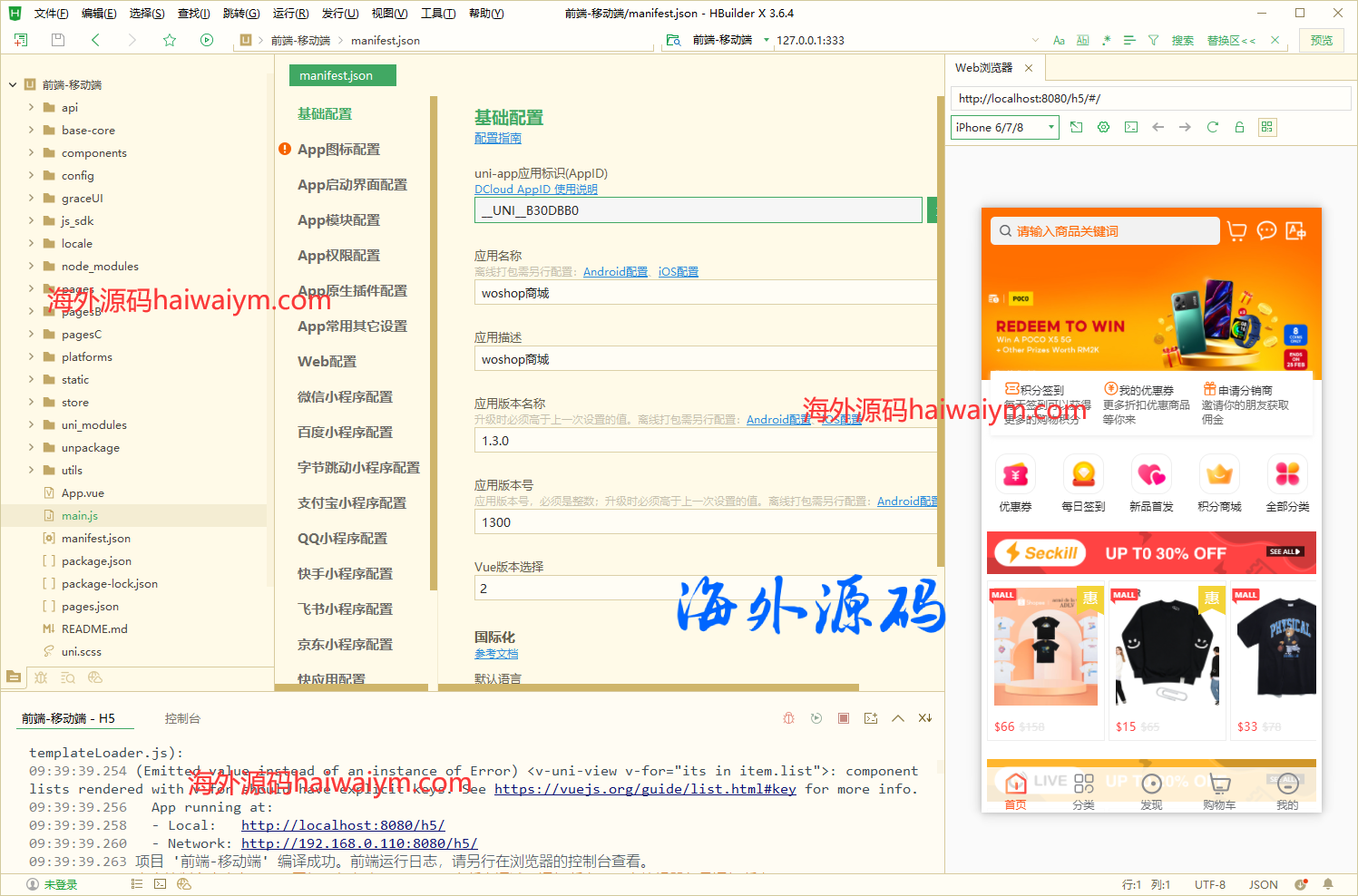The height and width of the screenshot is (896, 1358).
Task: Refresh the built-in web browser page
Action: tap(1212, 127)
